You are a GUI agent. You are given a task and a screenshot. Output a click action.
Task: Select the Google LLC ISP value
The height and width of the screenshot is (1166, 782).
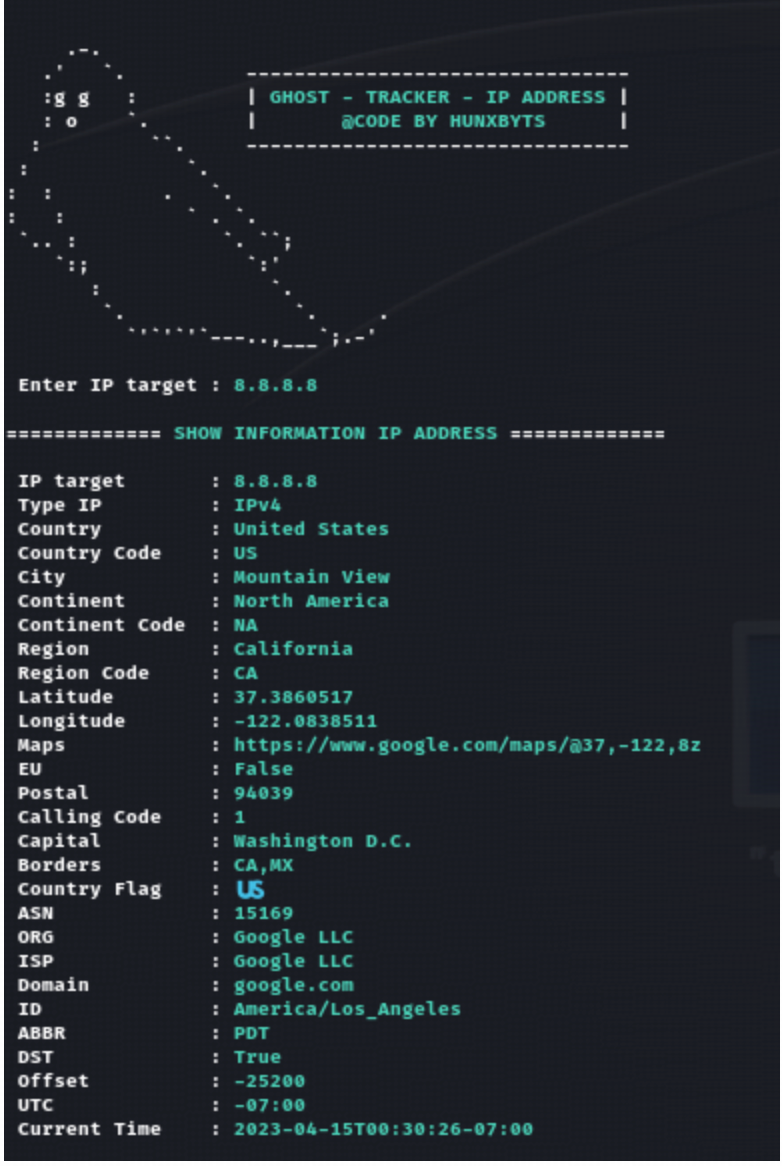pos(293,962)
